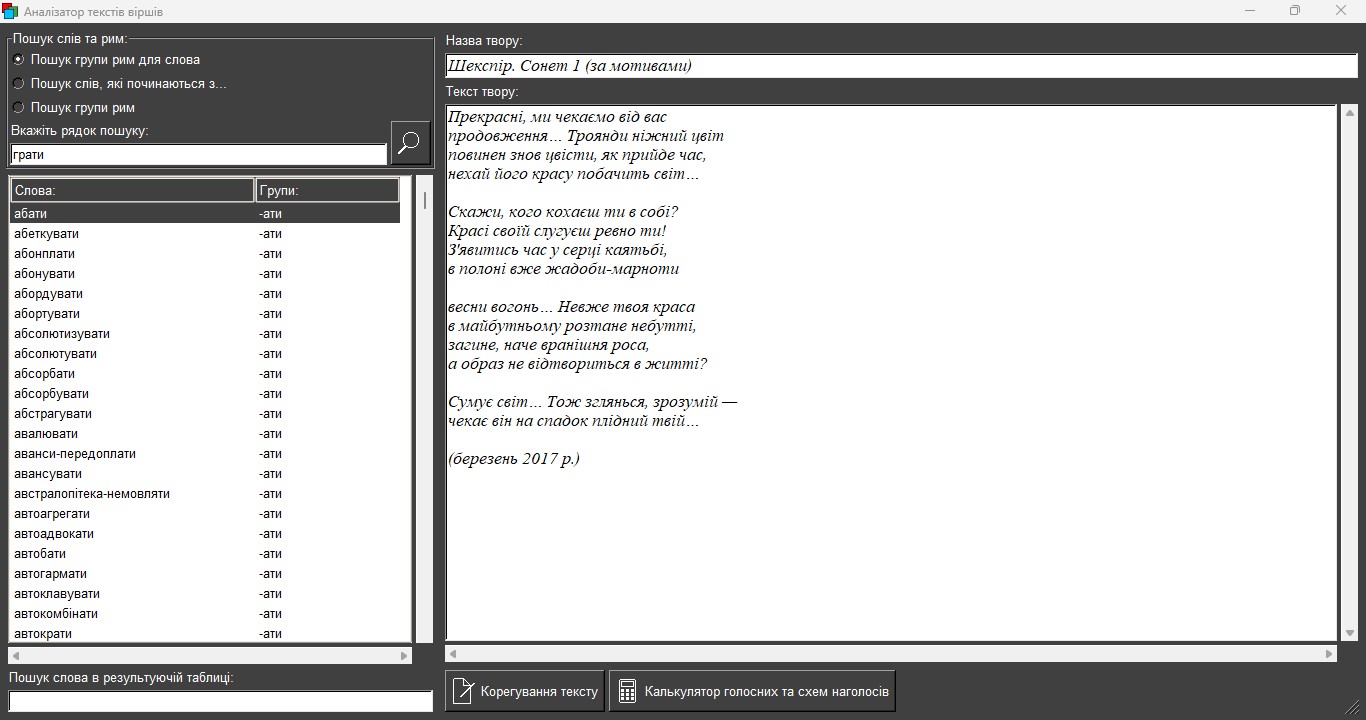Select word 'абсорбувати' row
The image size is (1366, 720).
(x=205, y=394)
